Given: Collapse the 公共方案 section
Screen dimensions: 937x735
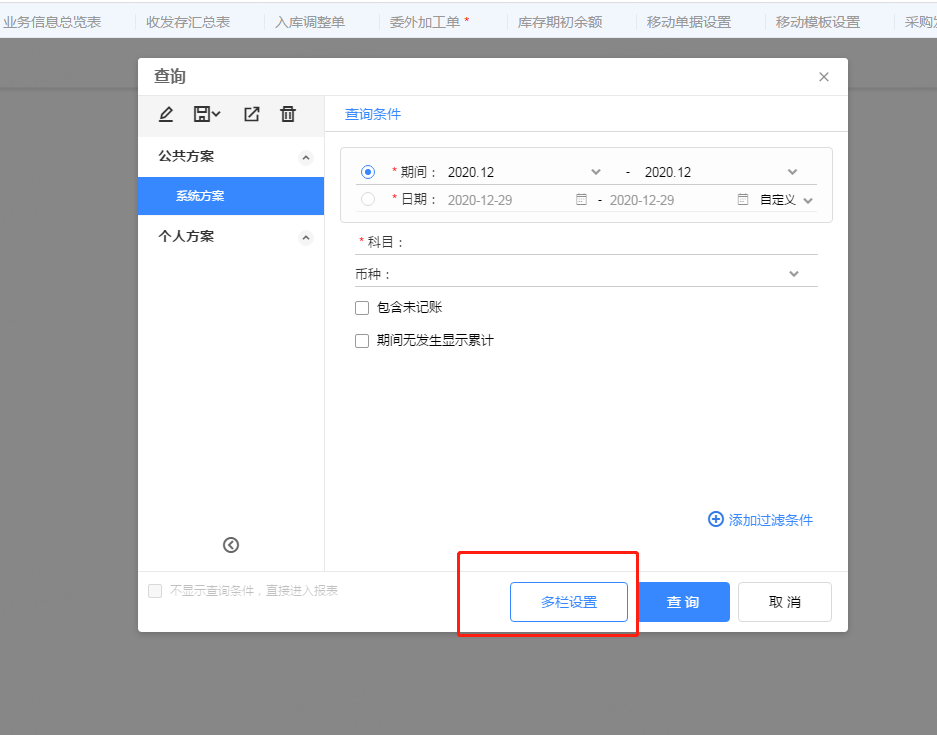Looking at the screenshot, I should pos(306,158).
